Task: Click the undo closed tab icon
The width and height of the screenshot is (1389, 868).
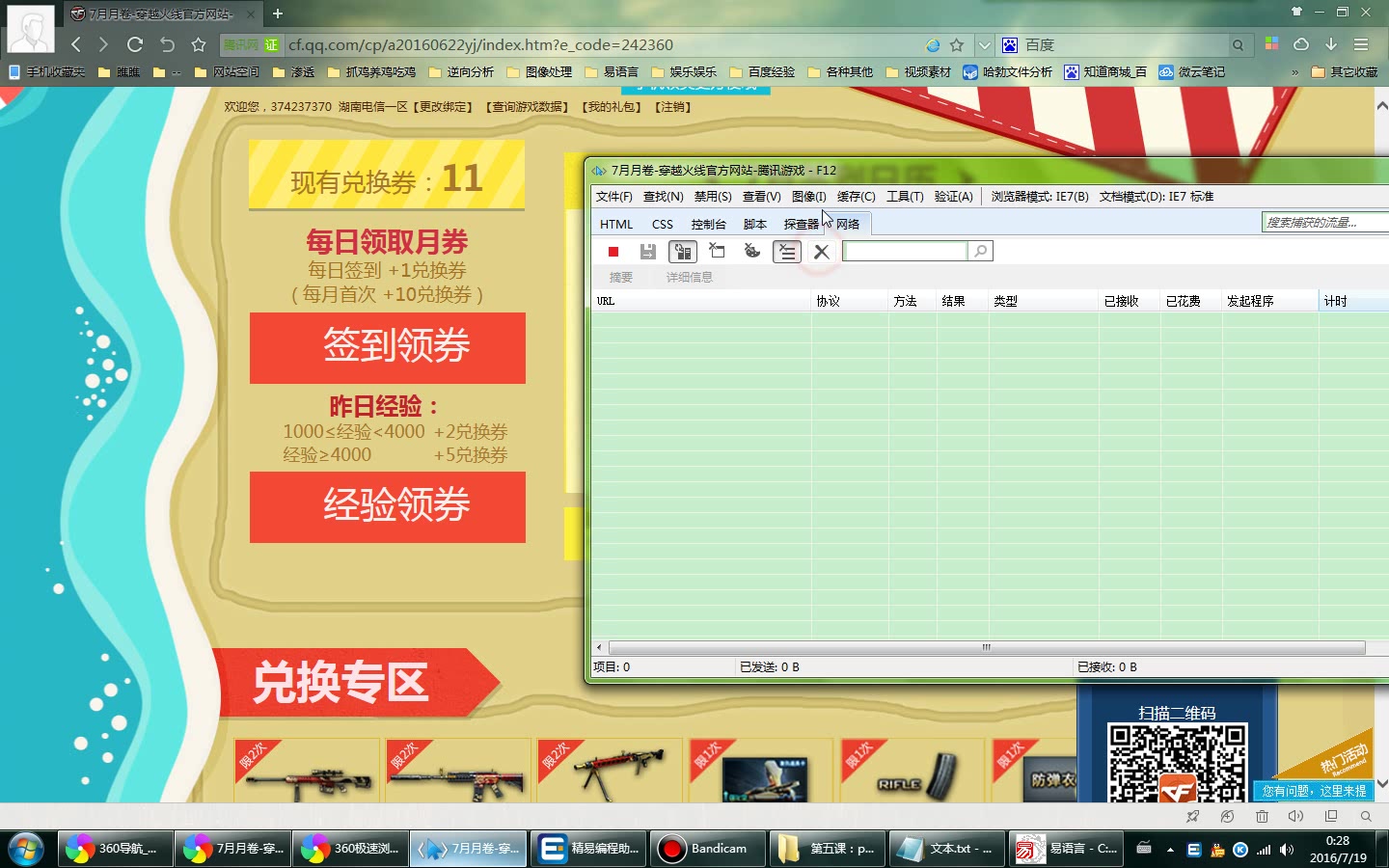Action: click(x=167, y=44)
